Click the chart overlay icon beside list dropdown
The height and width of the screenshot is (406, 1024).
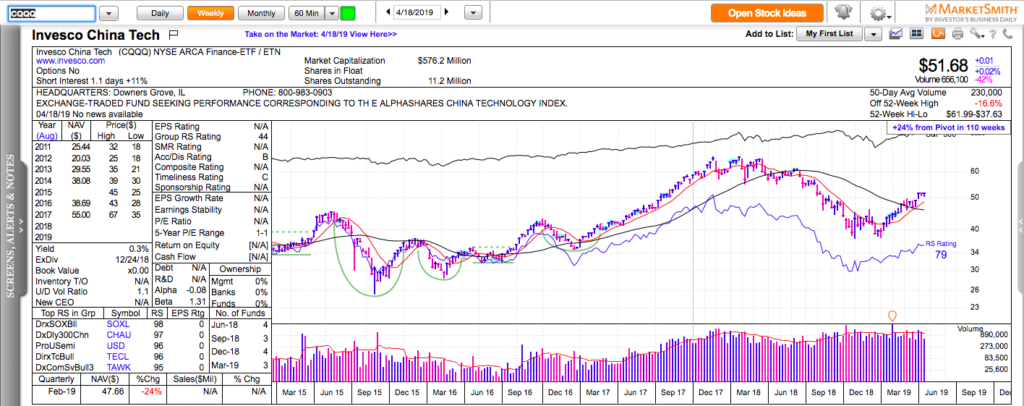coord(896,34)
